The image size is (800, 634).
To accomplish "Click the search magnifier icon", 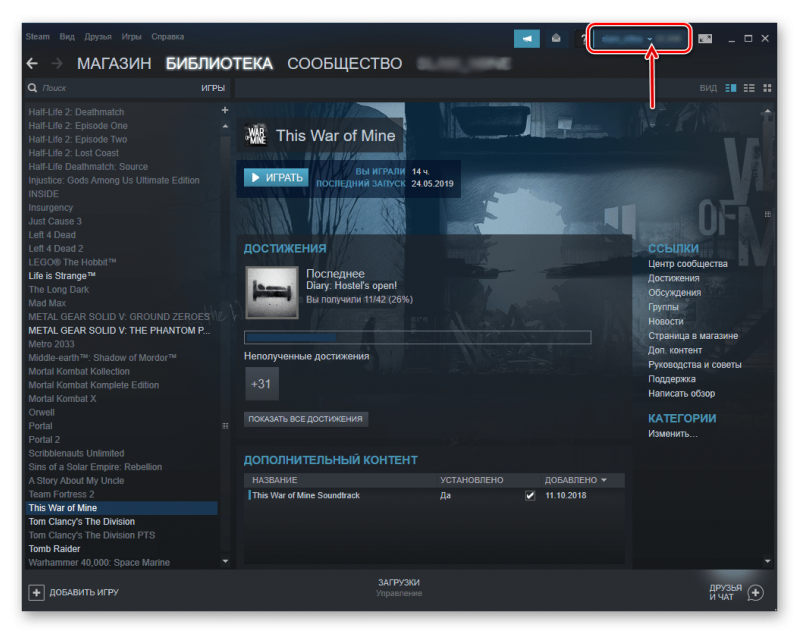I will click(33, 88).
